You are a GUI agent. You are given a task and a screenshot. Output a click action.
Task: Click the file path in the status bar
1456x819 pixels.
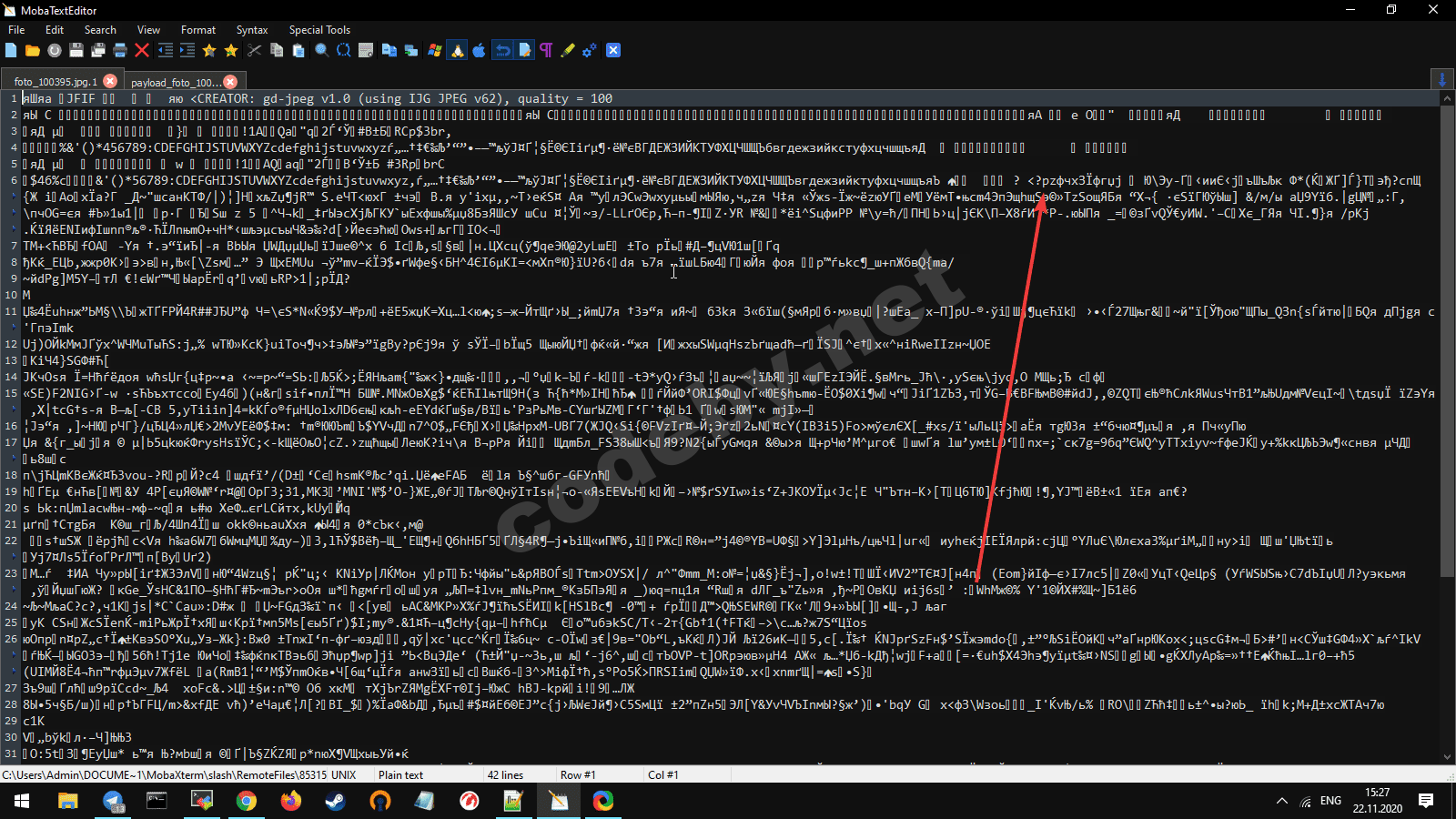(164, 775)
